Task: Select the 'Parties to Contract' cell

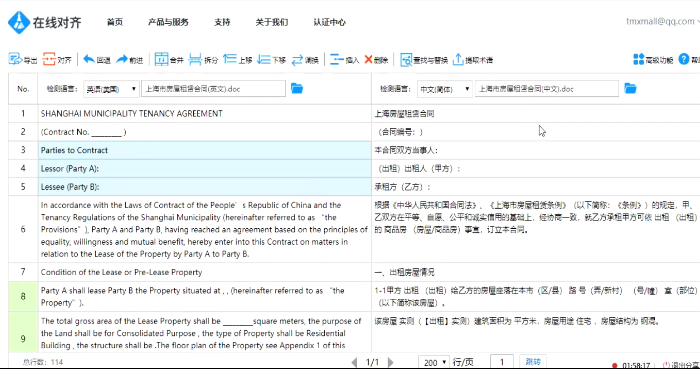Action: coord(204,150)
